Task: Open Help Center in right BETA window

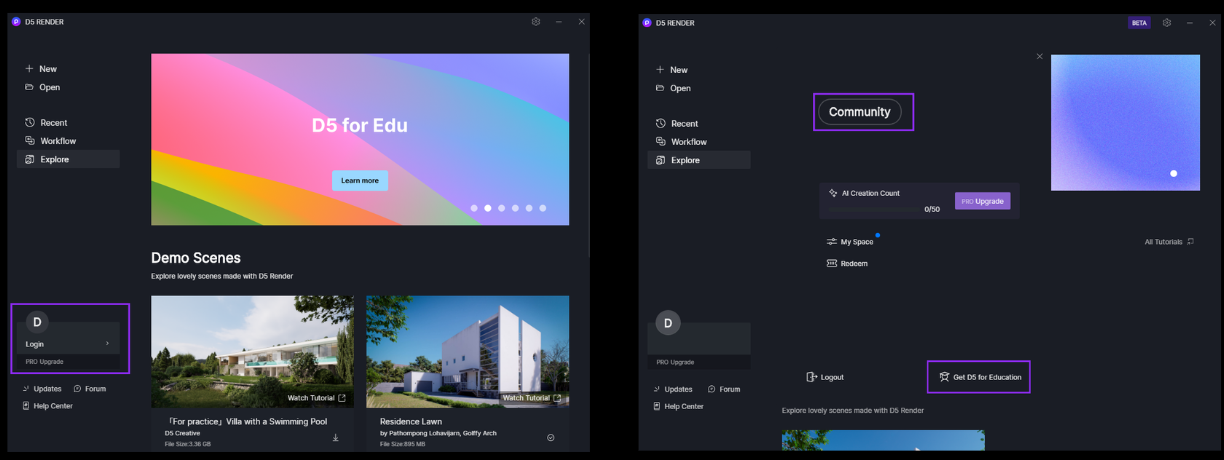Action: pyautogui.click(x=678, y=407)
